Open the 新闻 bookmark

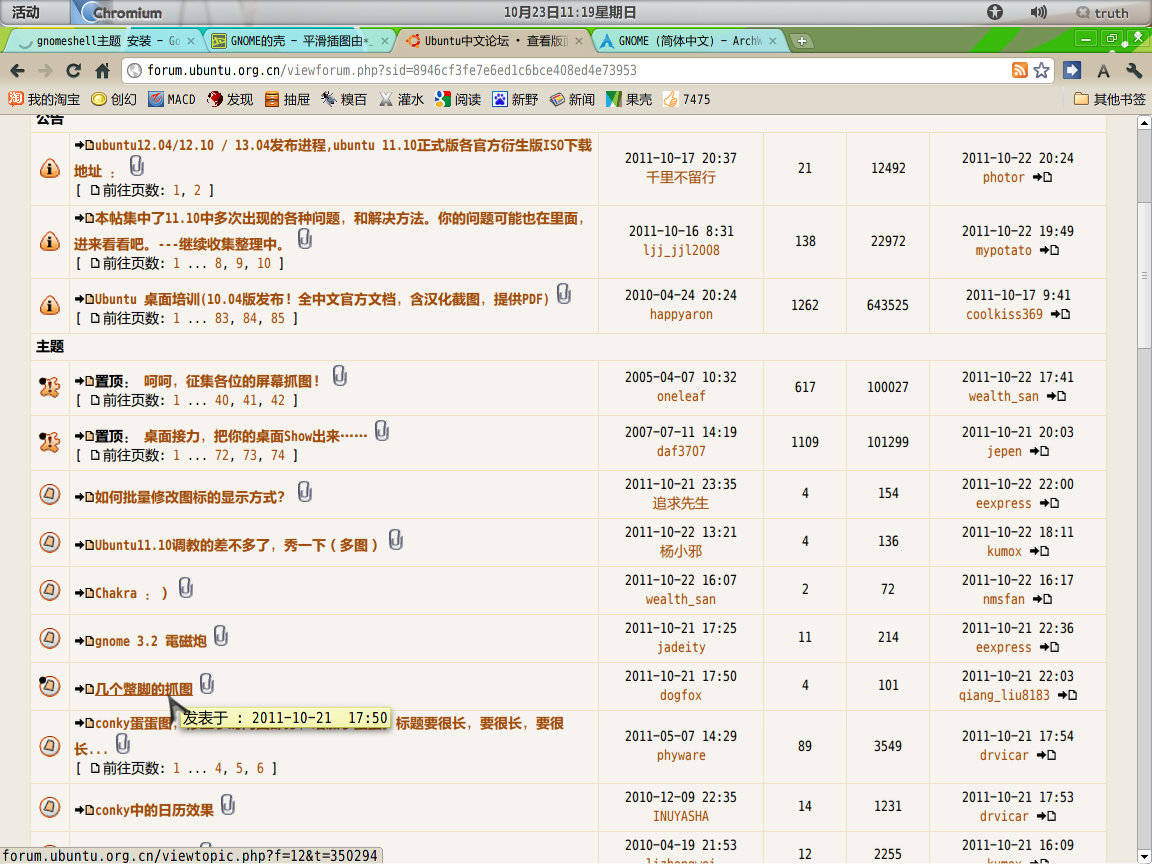pos(572,99)
